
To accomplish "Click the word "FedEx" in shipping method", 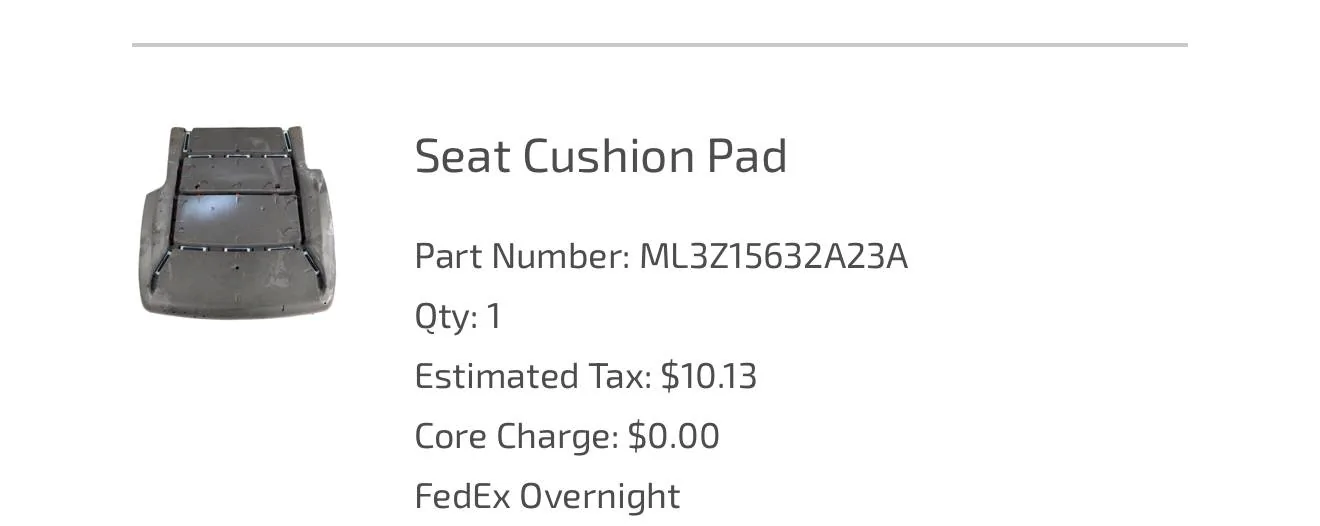I will click(462, 496).
